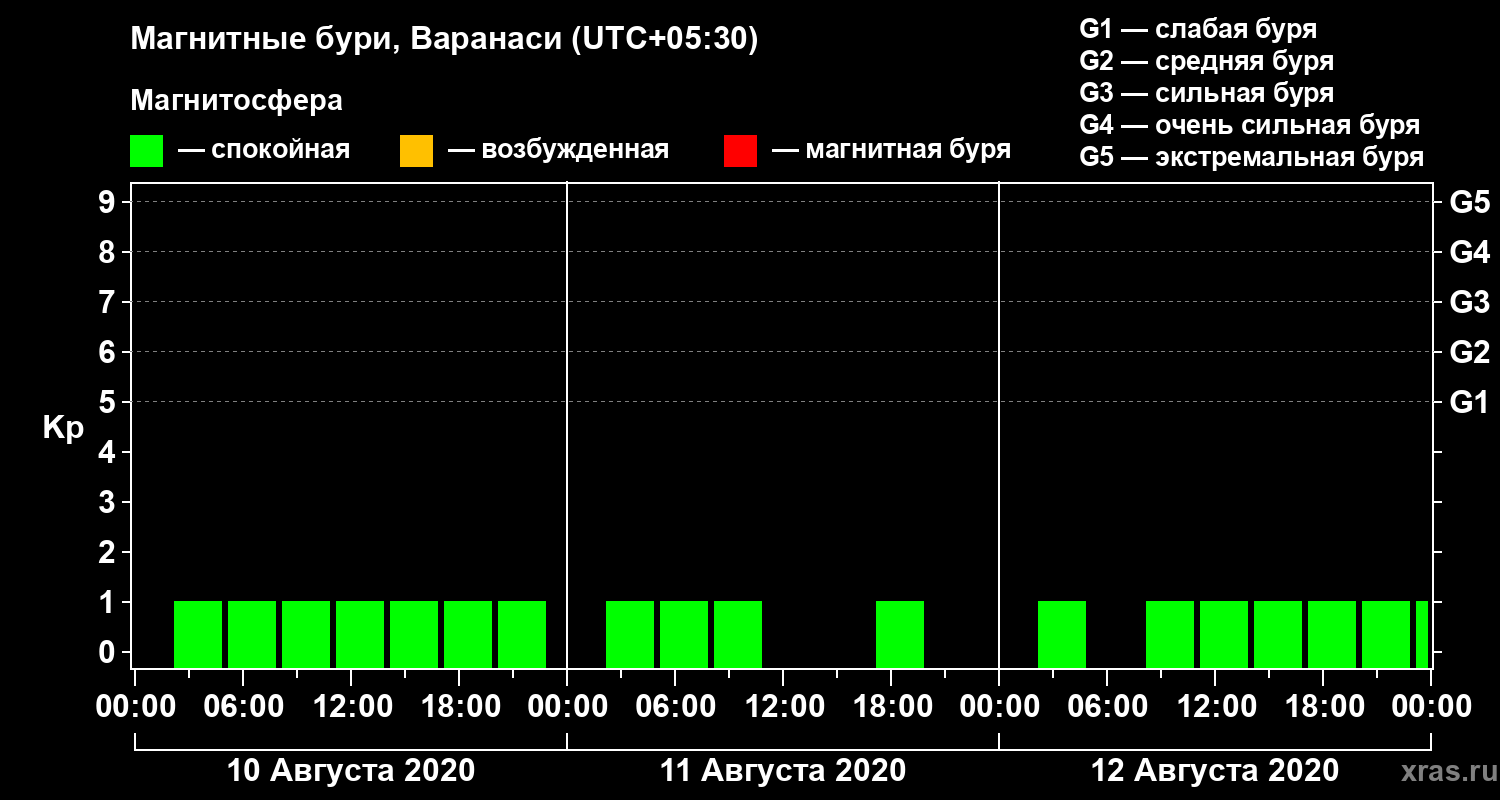Viewport: 1500px width, 800px height.
Task: Click the green 'спокойная' legend swatch
Action: click(x=146, y=151)
